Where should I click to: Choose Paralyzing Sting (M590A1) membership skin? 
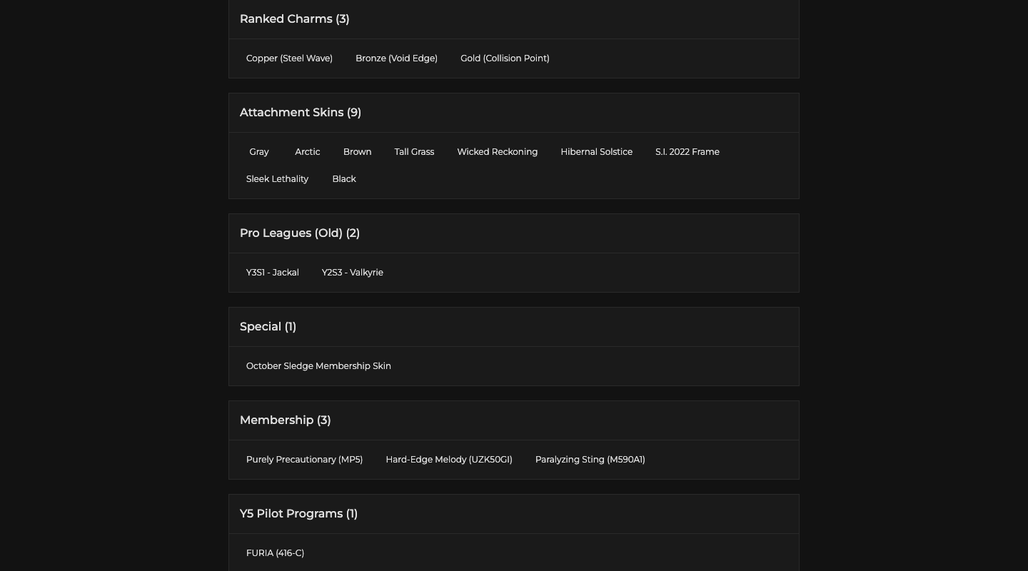pyautogui.click(x=590, y=460)
